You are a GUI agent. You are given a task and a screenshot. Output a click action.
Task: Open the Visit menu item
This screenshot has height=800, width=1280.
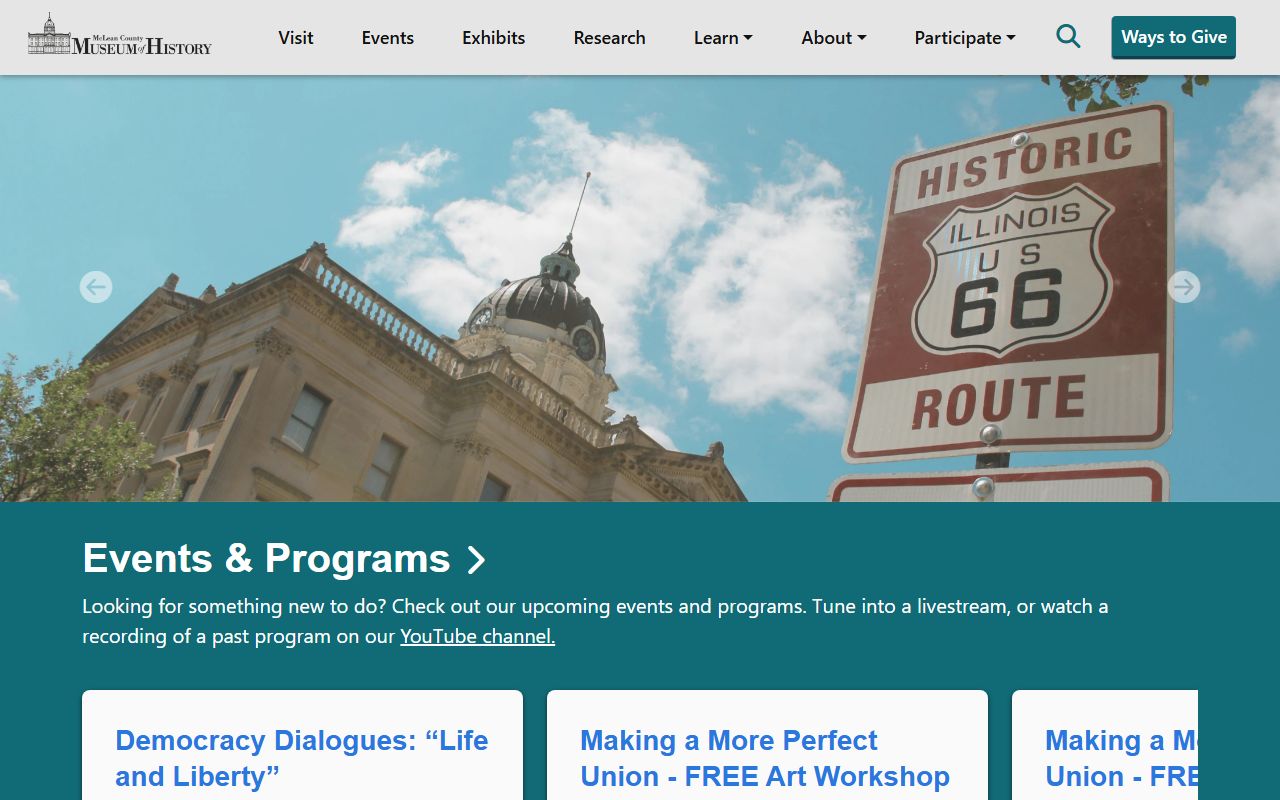(x=296, y=37)
